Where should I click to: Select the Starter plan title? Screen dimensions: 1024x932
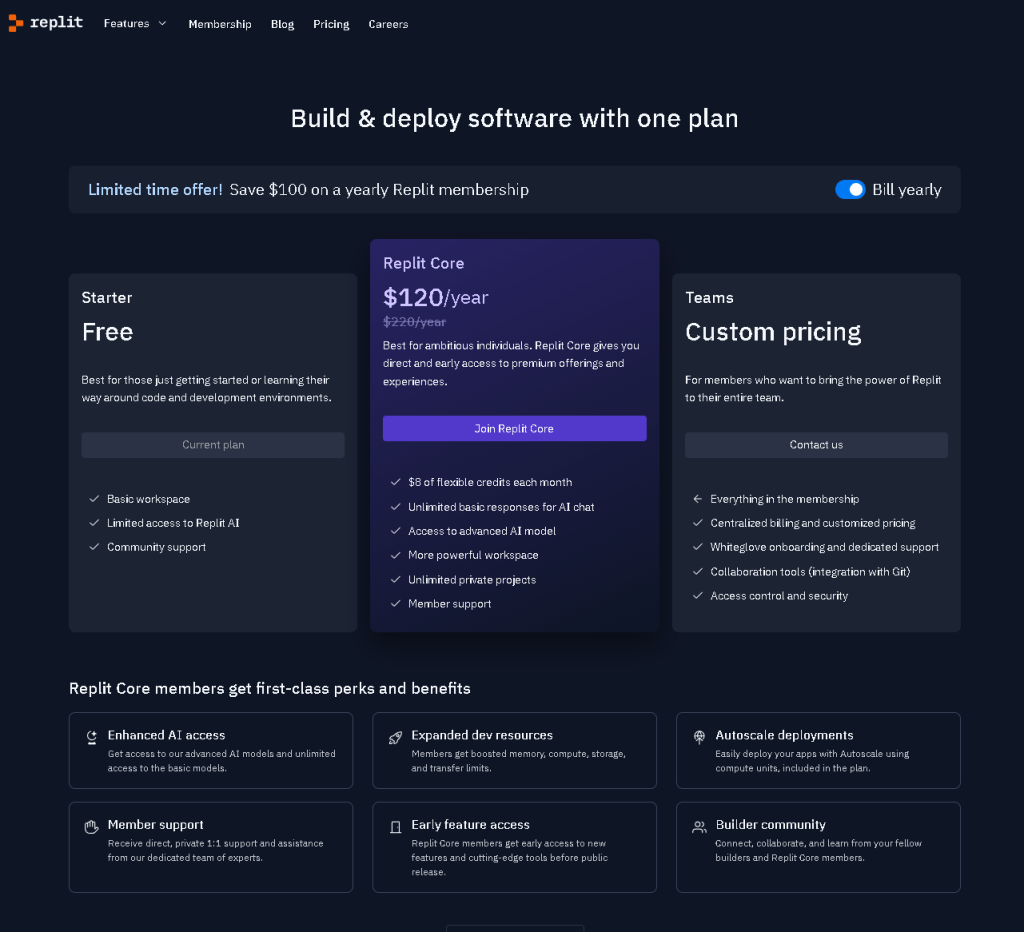106,298
